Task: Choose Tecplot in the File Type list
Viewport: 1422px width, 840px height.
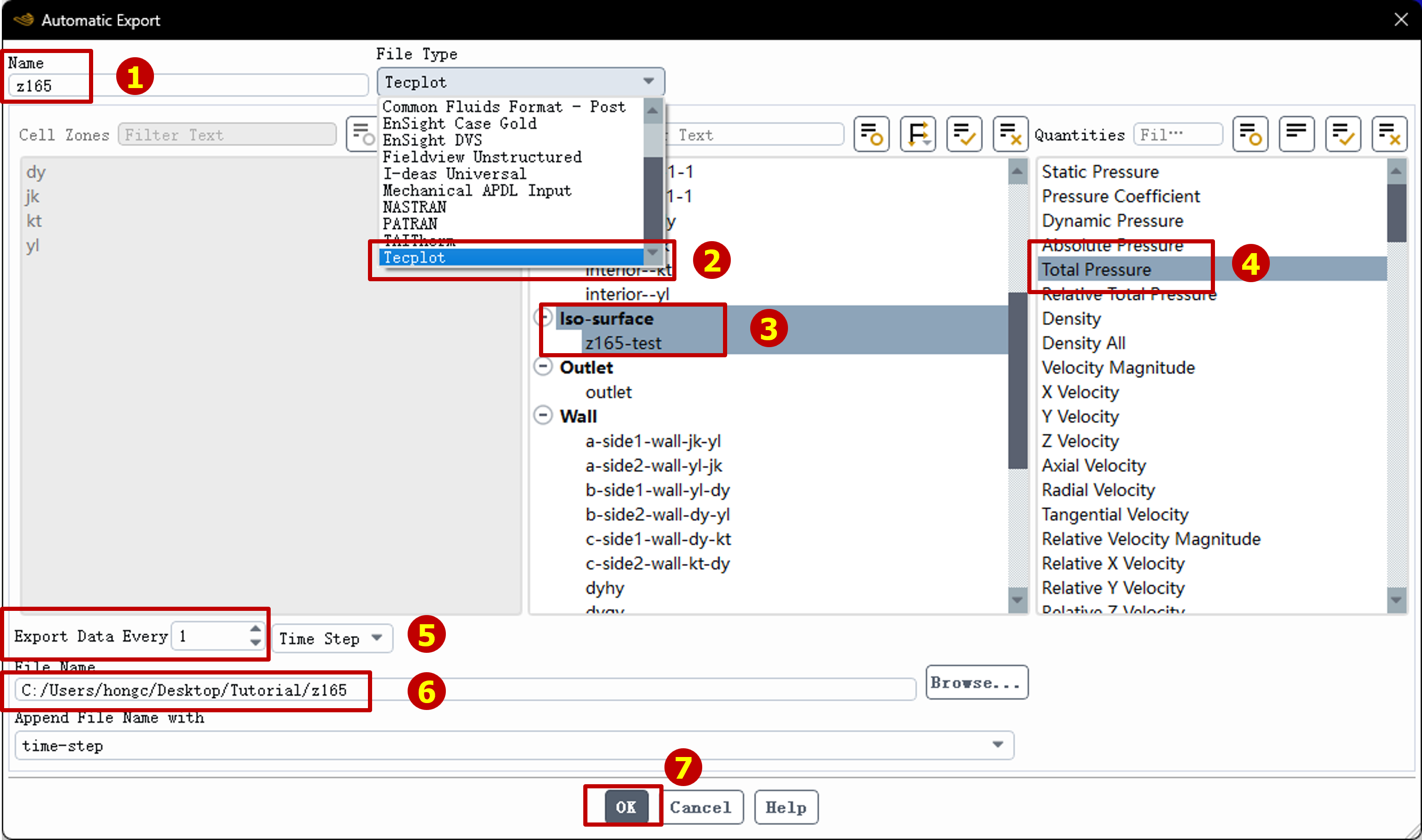Action: coord(510,258)
